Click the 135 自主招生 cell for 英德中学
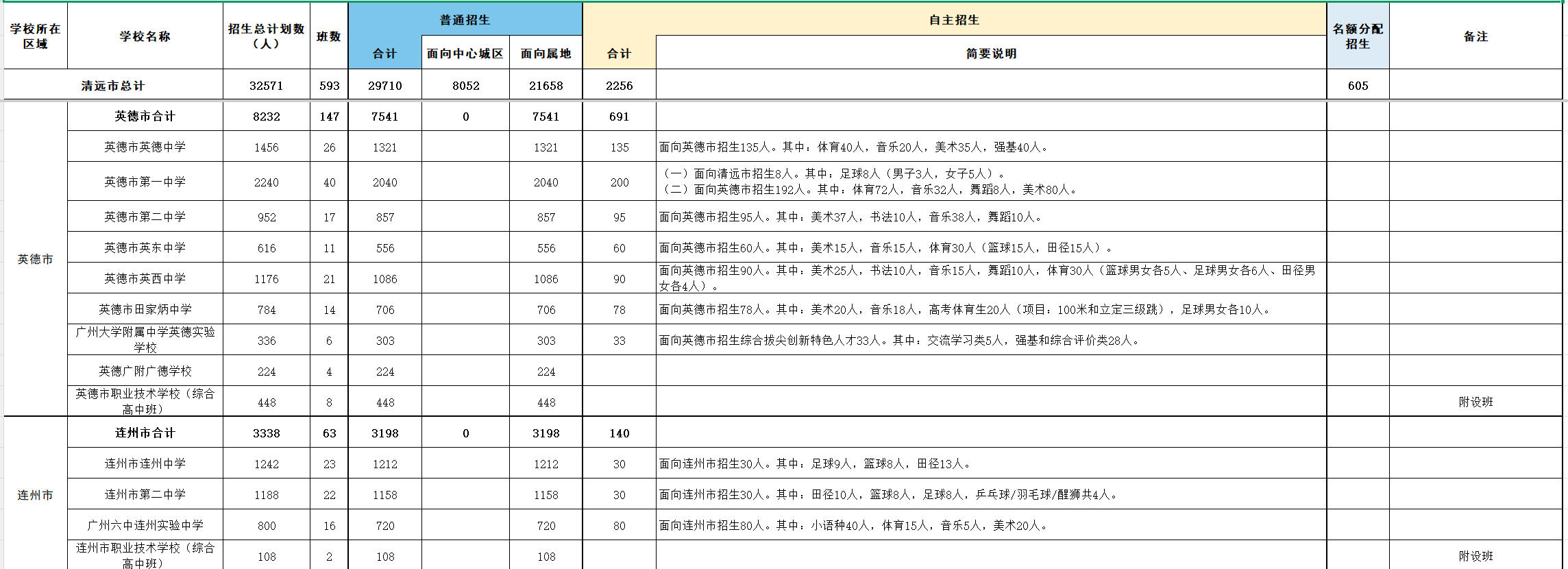This screenshot has height=569, width=1568. click(620, 147)
